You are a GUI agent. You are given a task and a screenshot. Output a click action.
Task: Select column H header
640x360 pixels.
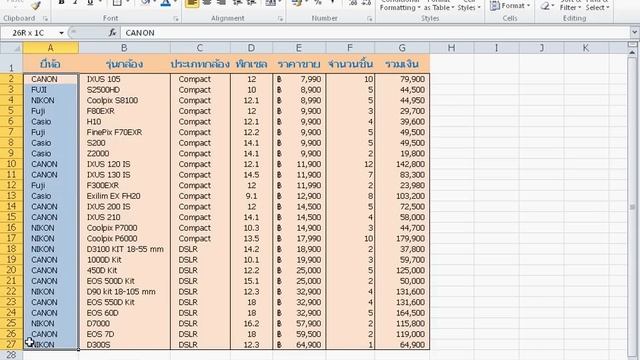pos(451,48)
